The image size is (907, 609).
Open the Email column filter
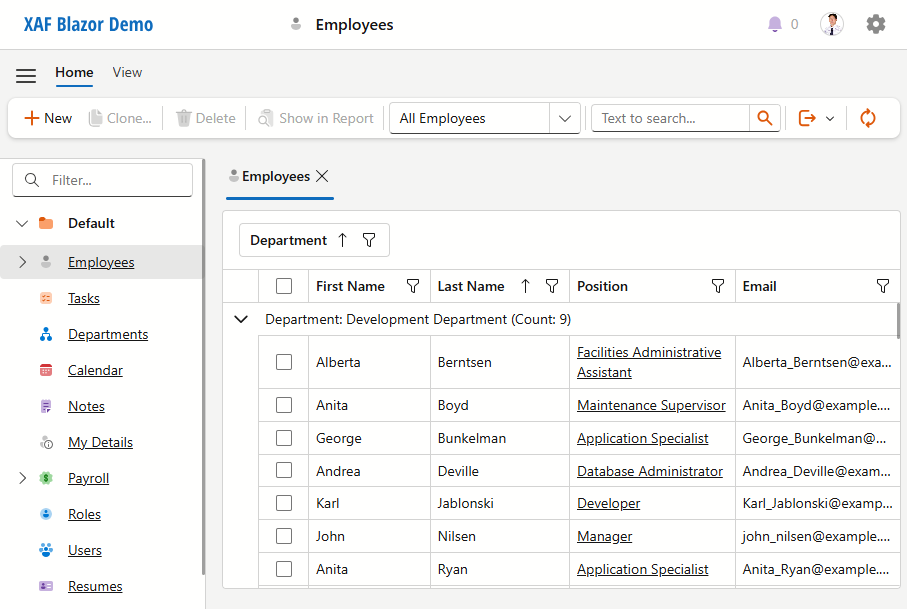[883, 286]
